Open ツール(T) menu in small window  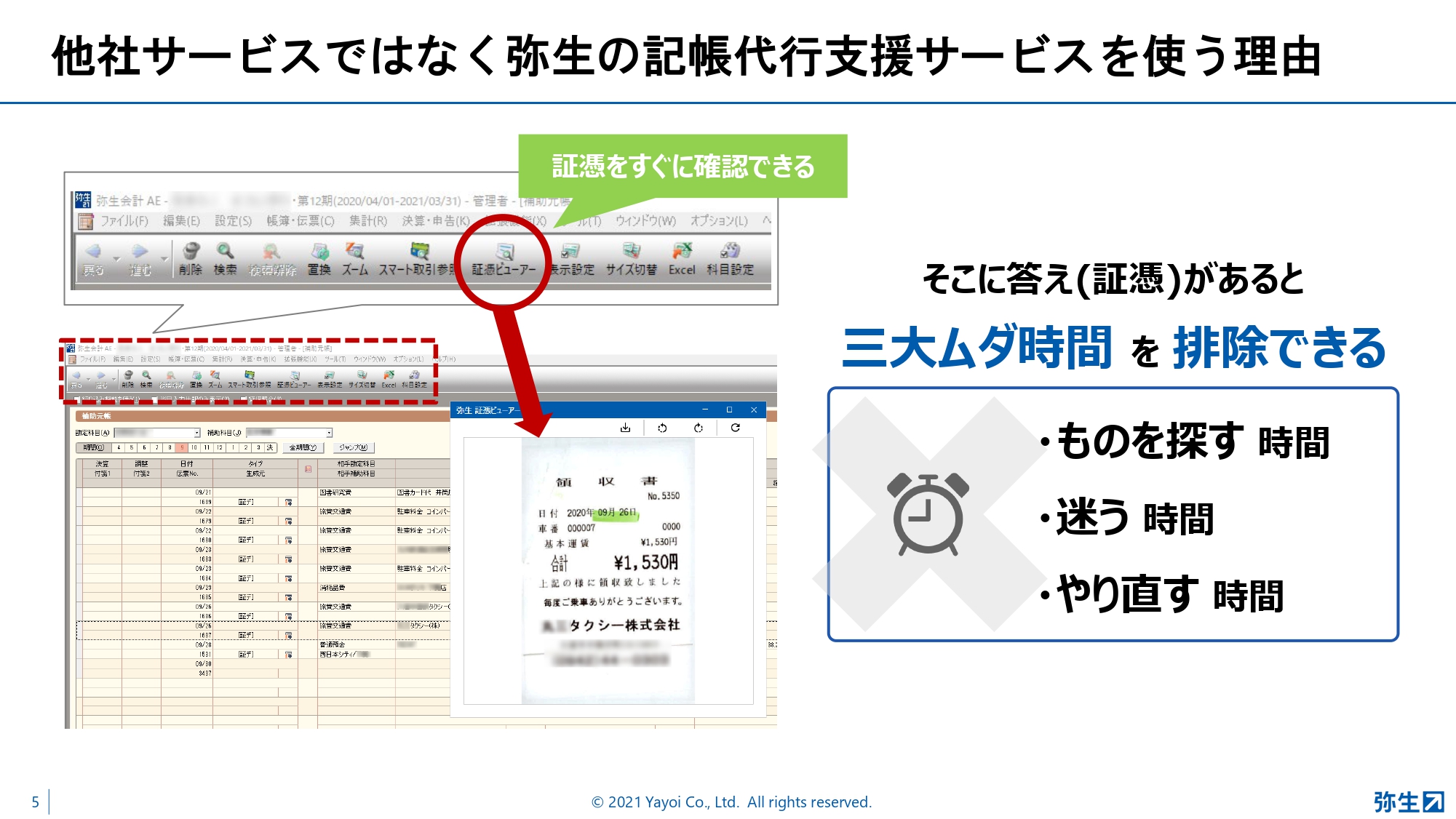point(335,359)
